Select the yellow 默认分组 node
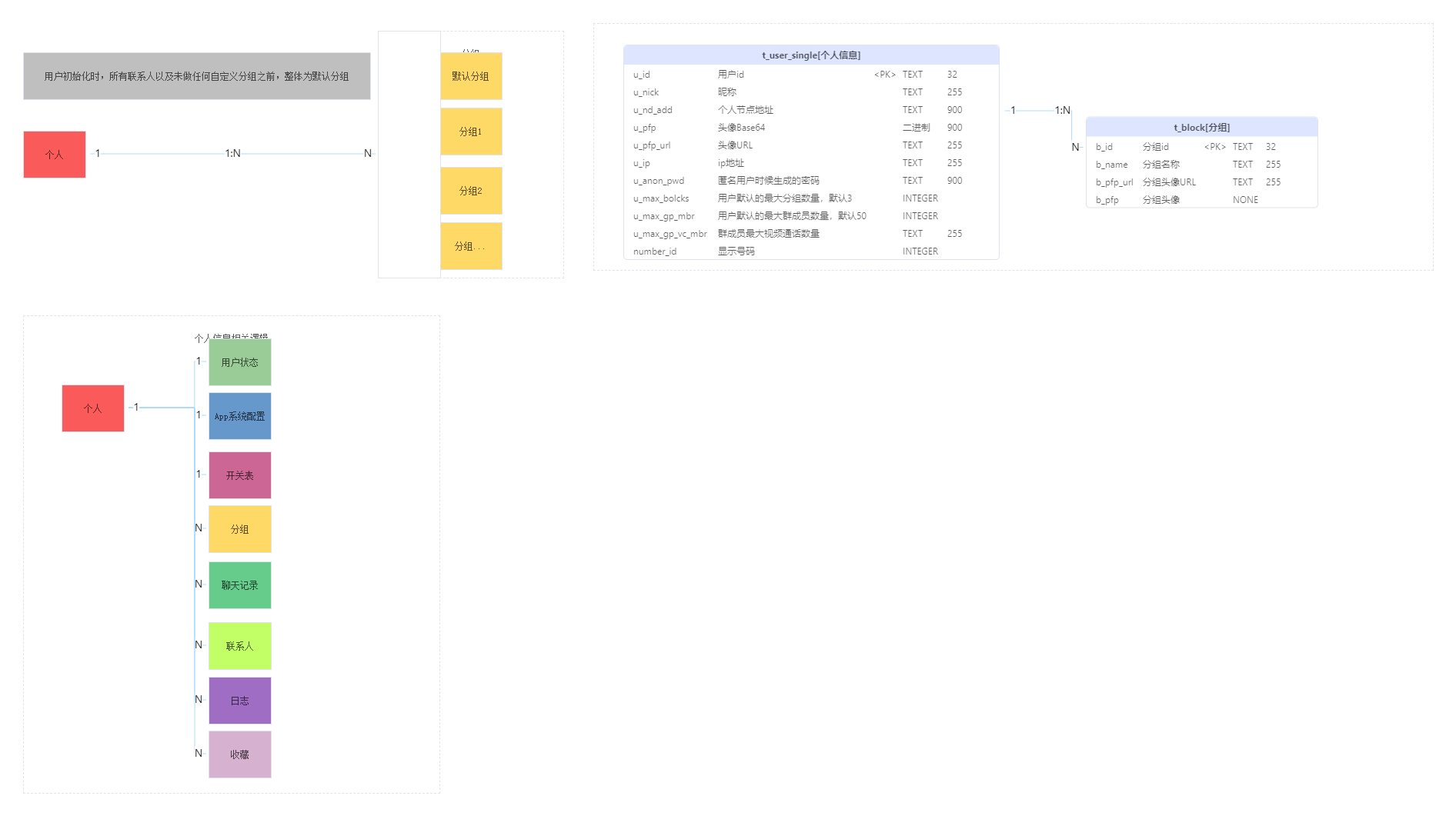The image size is (1456, 816). [x=471, y=76]
